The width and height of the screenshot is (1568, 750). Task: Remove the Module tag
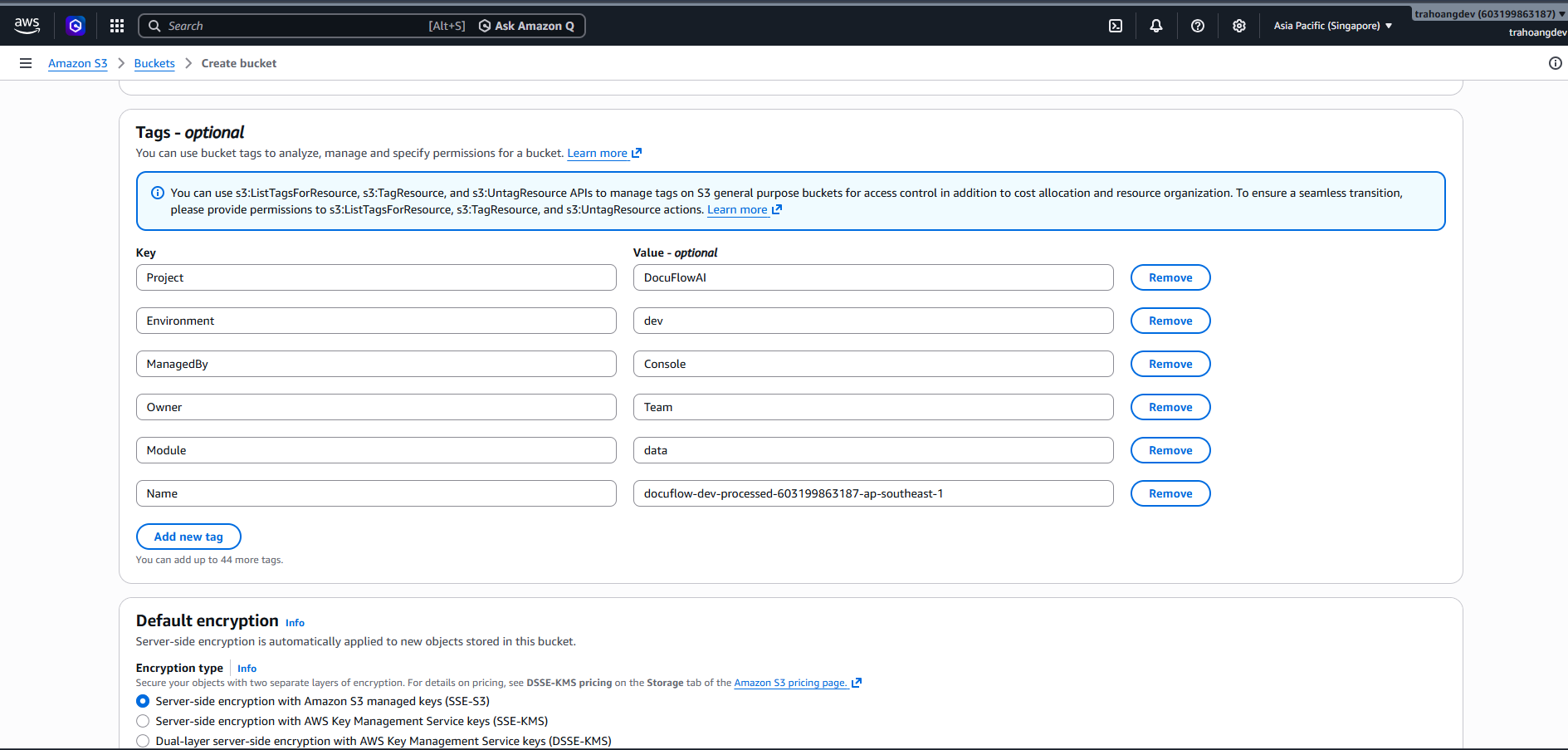click(x=1170, y=450)
